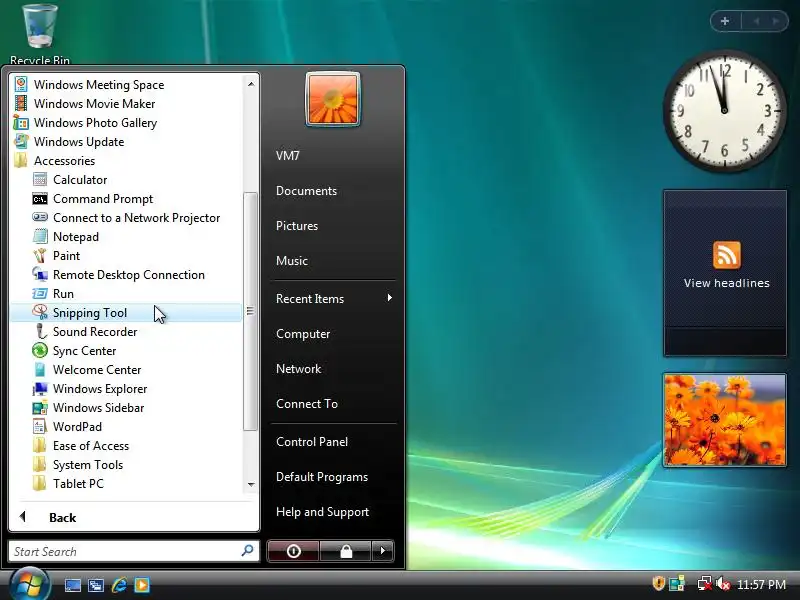Open Connect To in the Start menu
This screenshot has height=600, width=800.
click(x=307, y=404)
